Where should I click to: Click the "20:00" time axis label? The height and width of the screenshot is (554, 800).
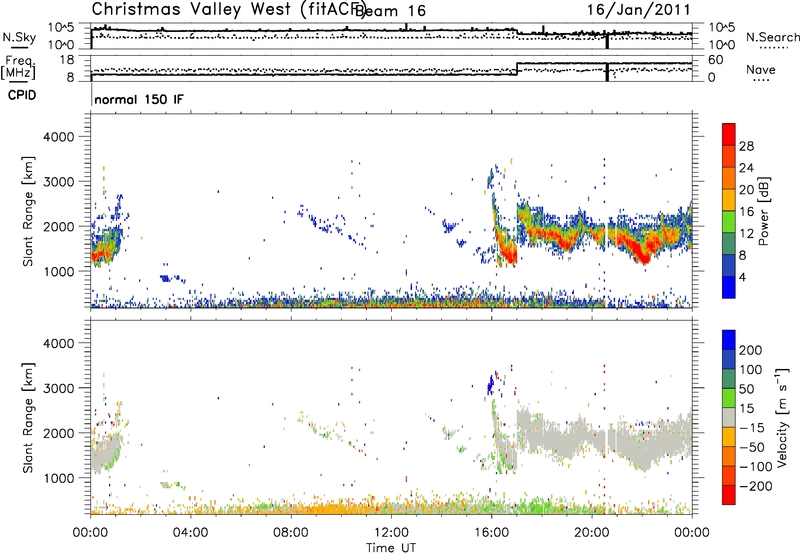592,533
